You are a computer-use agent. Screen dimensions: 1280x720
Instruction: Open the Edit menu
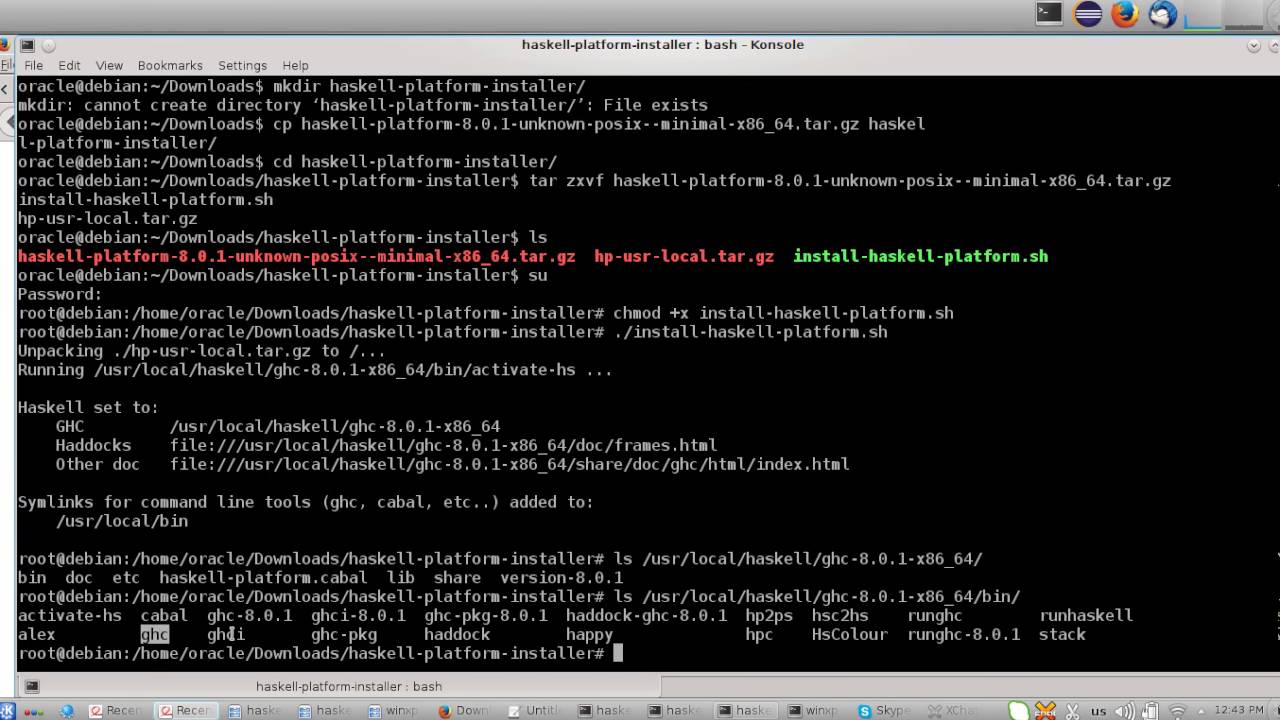[69, 65]
